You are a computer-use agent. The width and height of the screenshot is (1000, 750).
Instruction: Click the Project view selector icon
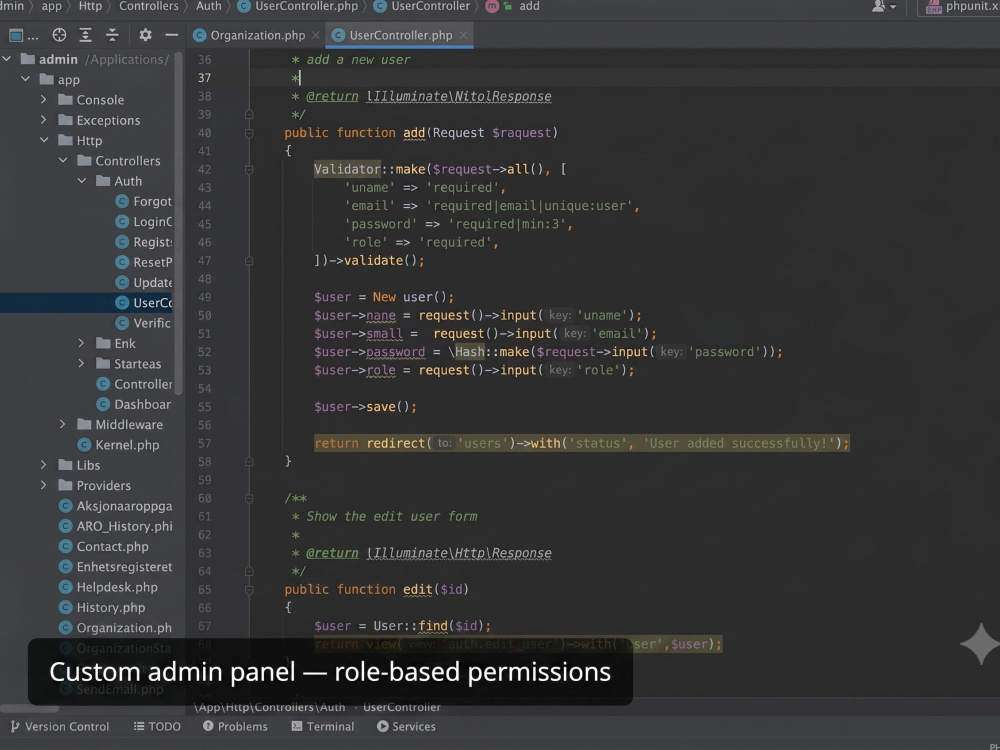pyautogui.click(x=16, y=35)
